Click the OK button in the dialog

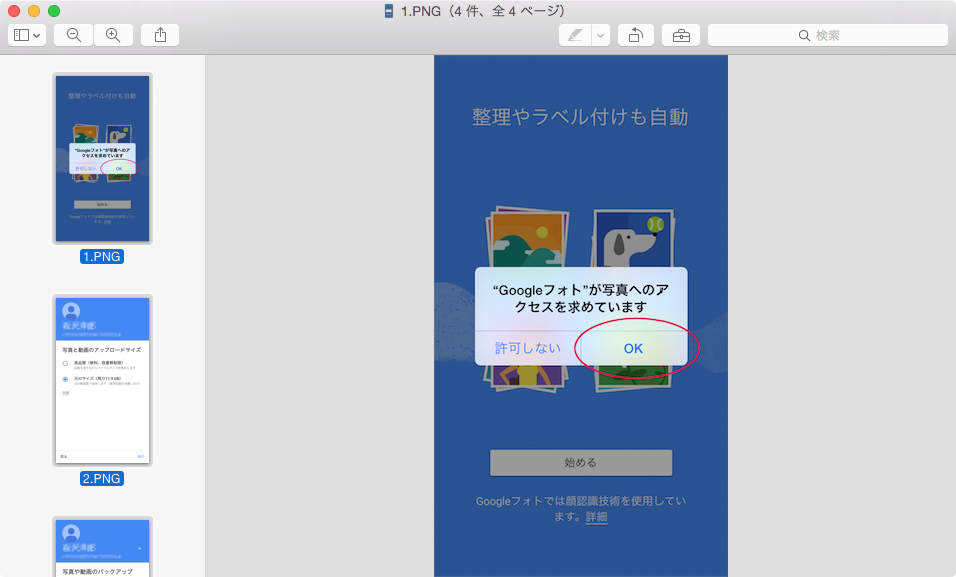pos(633,348)
